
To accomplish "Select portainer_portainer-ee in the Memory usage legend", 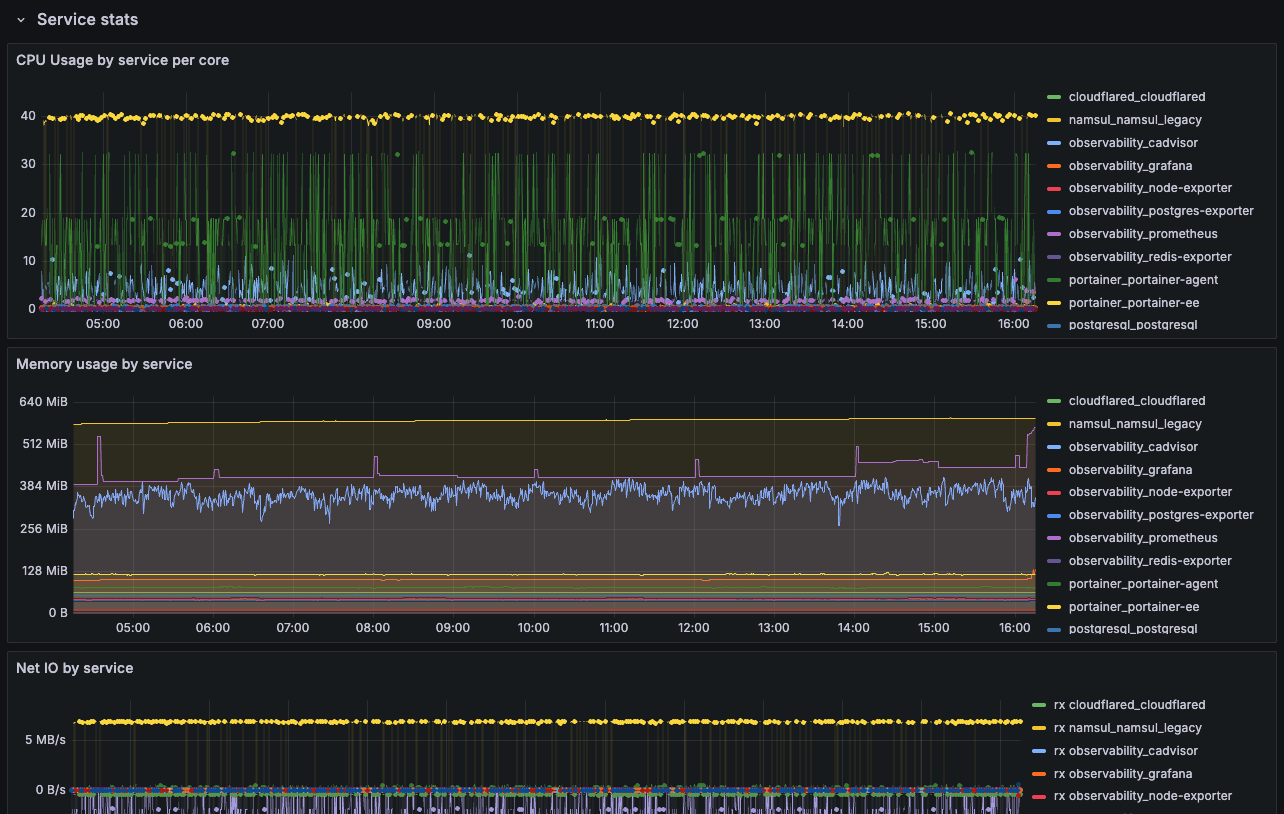I will [1134, 607].
